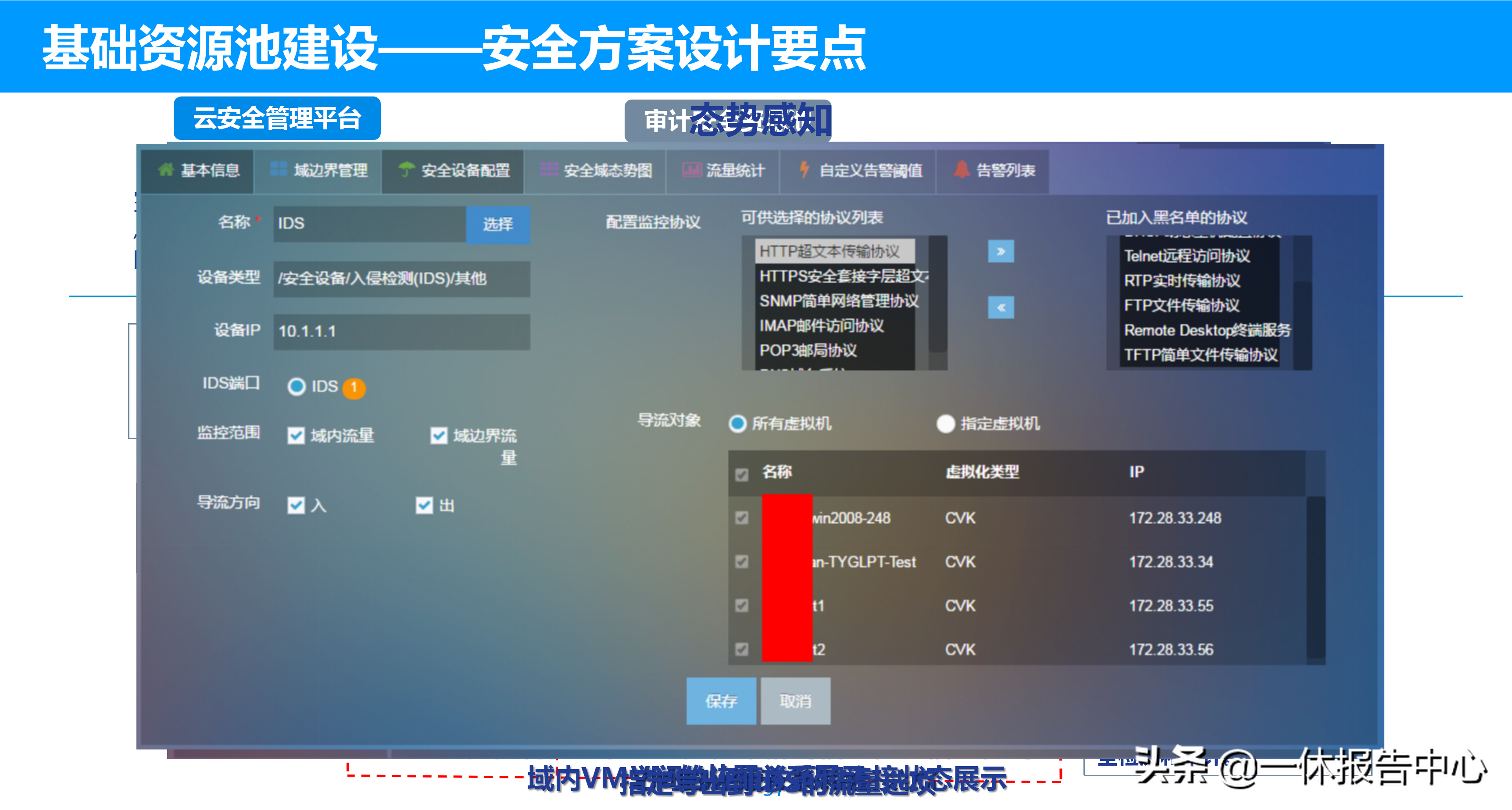Click the bell icon for 告警列表
This screenshot has height=810, width=1512.
tap(962, 170)
